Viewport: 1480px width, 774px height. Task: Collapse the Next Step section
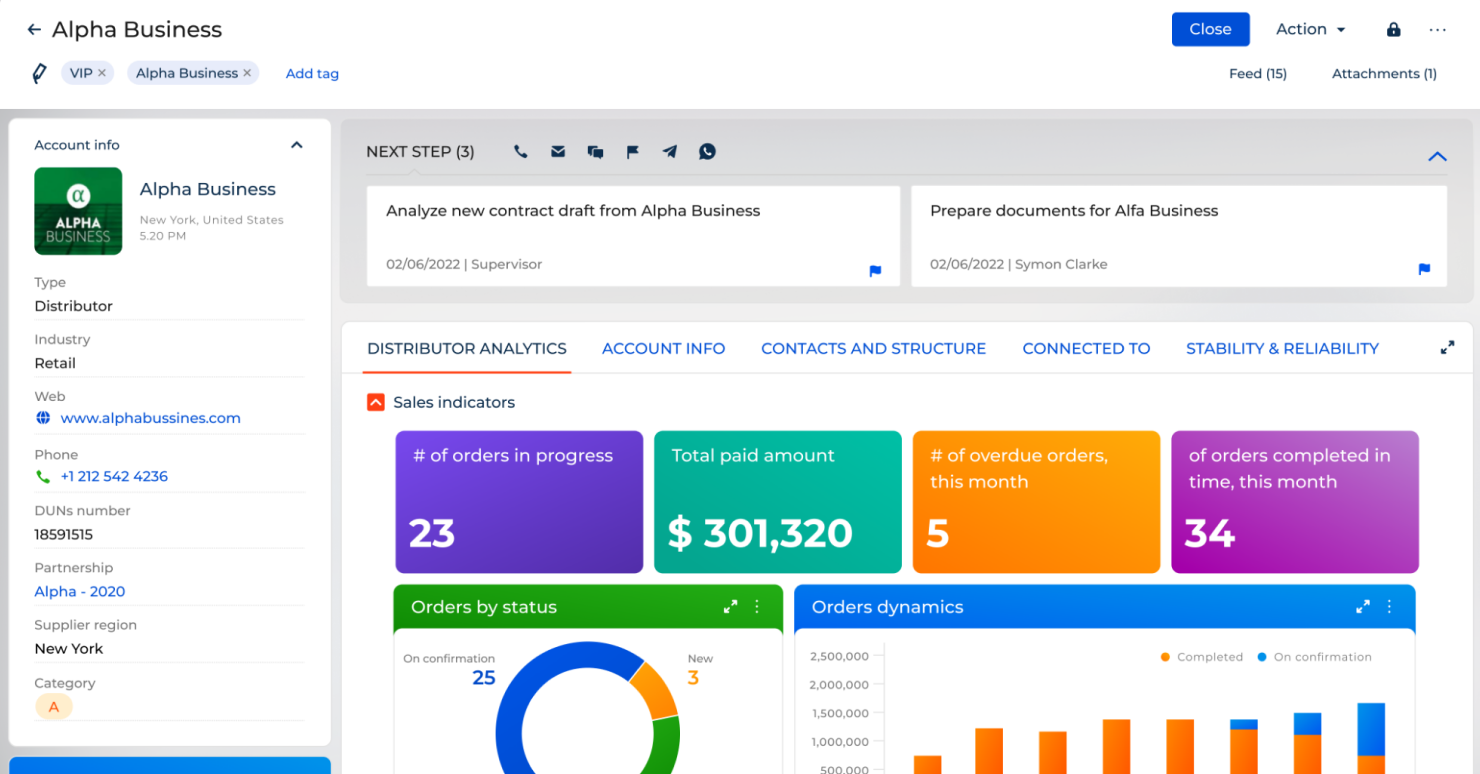point(1437,156)
